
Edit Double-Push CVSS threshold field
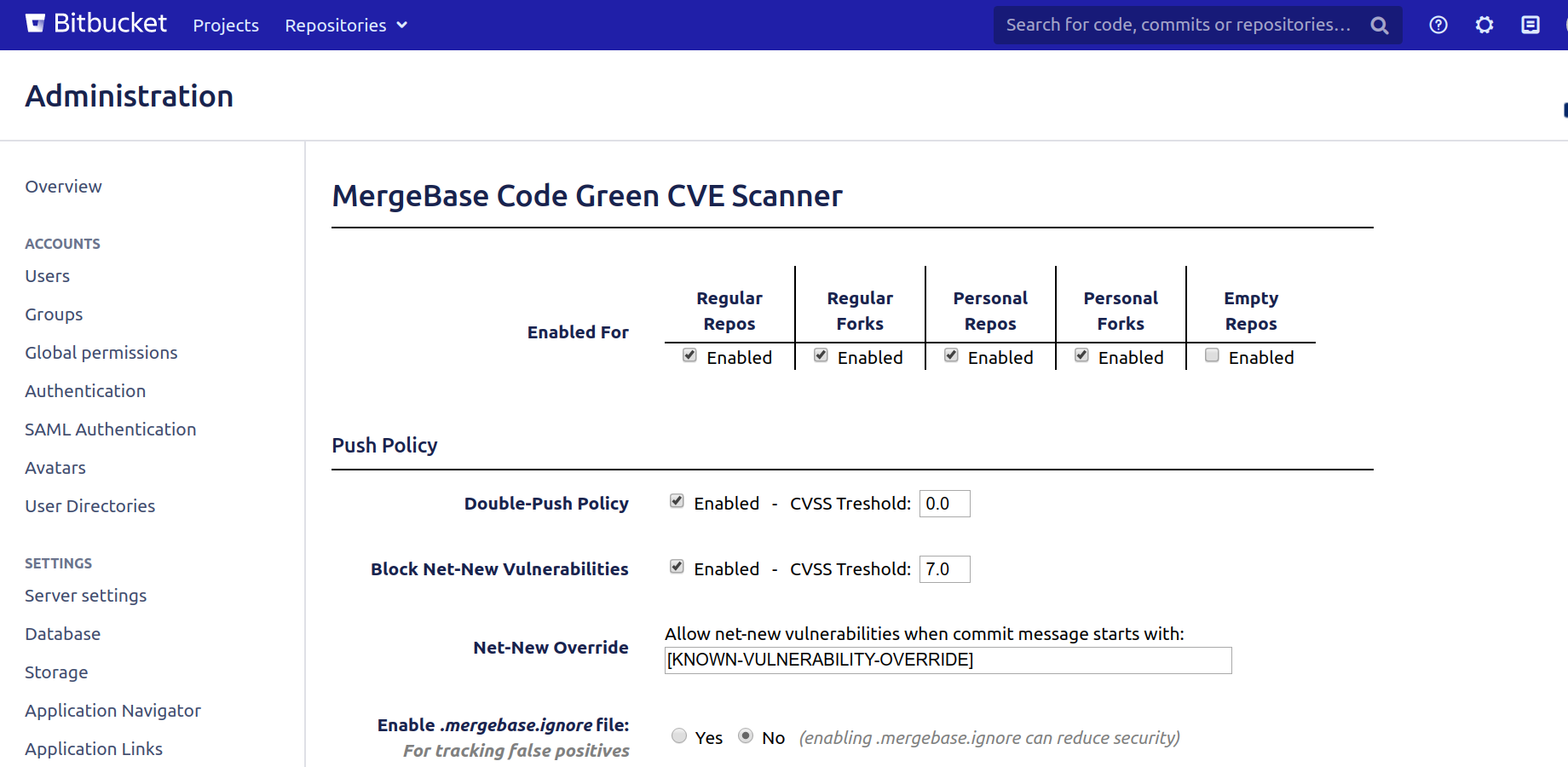(944, 504)
